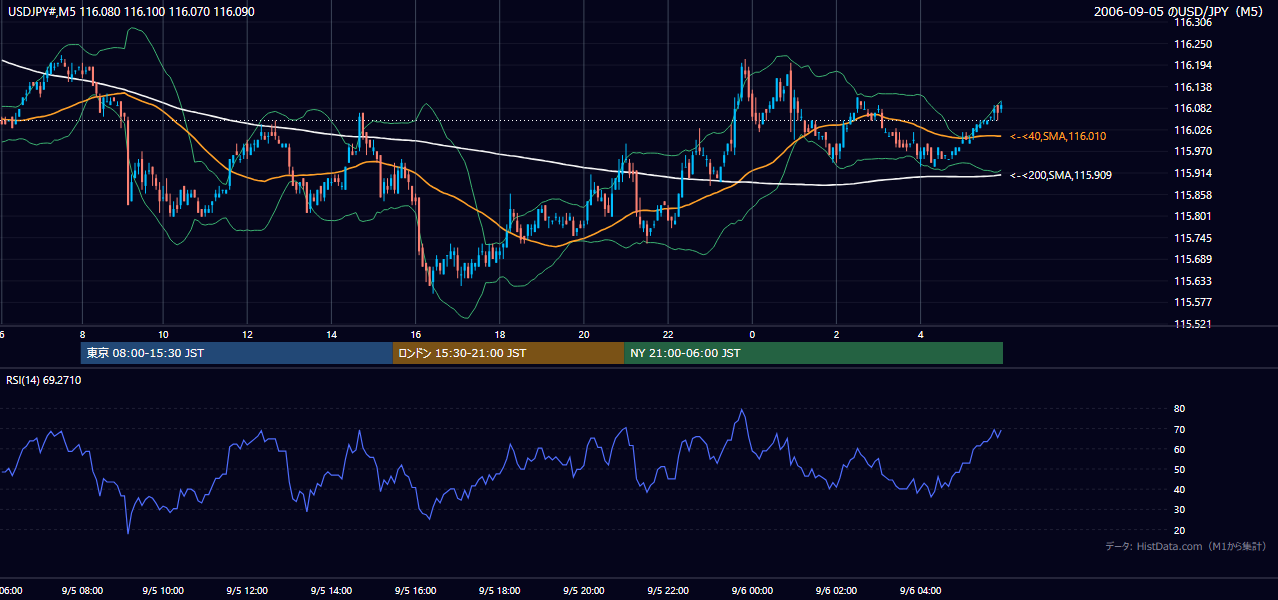Click the 9/6 04:00 date axis label

[x=922, y=590]
